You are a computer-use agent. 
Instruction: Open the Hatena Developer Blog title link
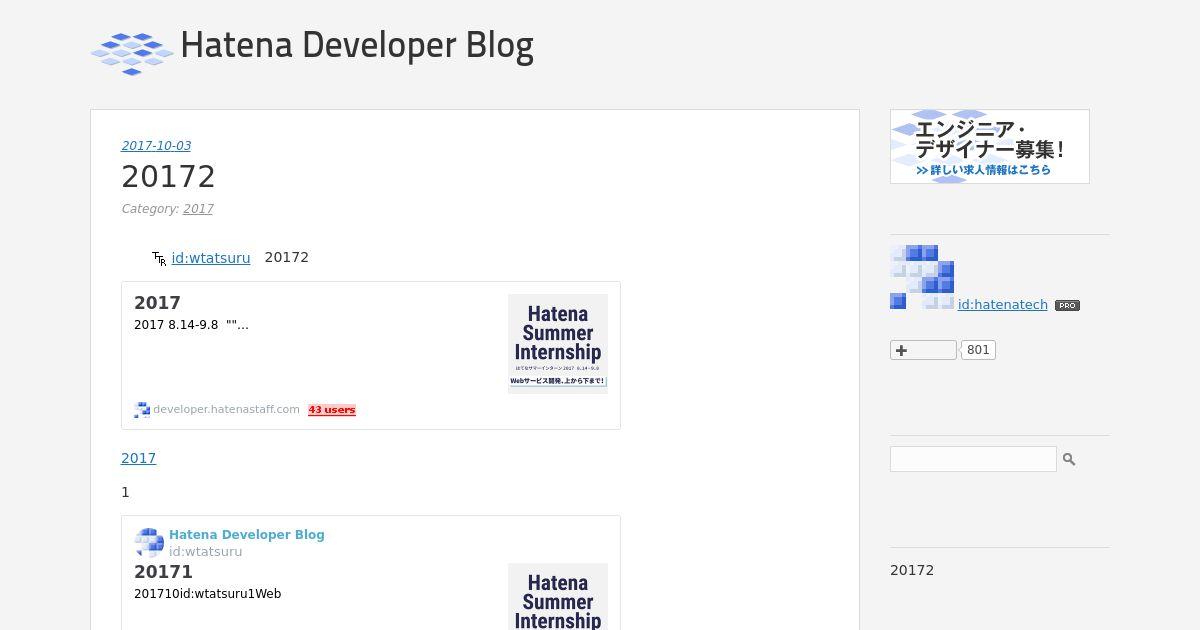coord(357,45)
